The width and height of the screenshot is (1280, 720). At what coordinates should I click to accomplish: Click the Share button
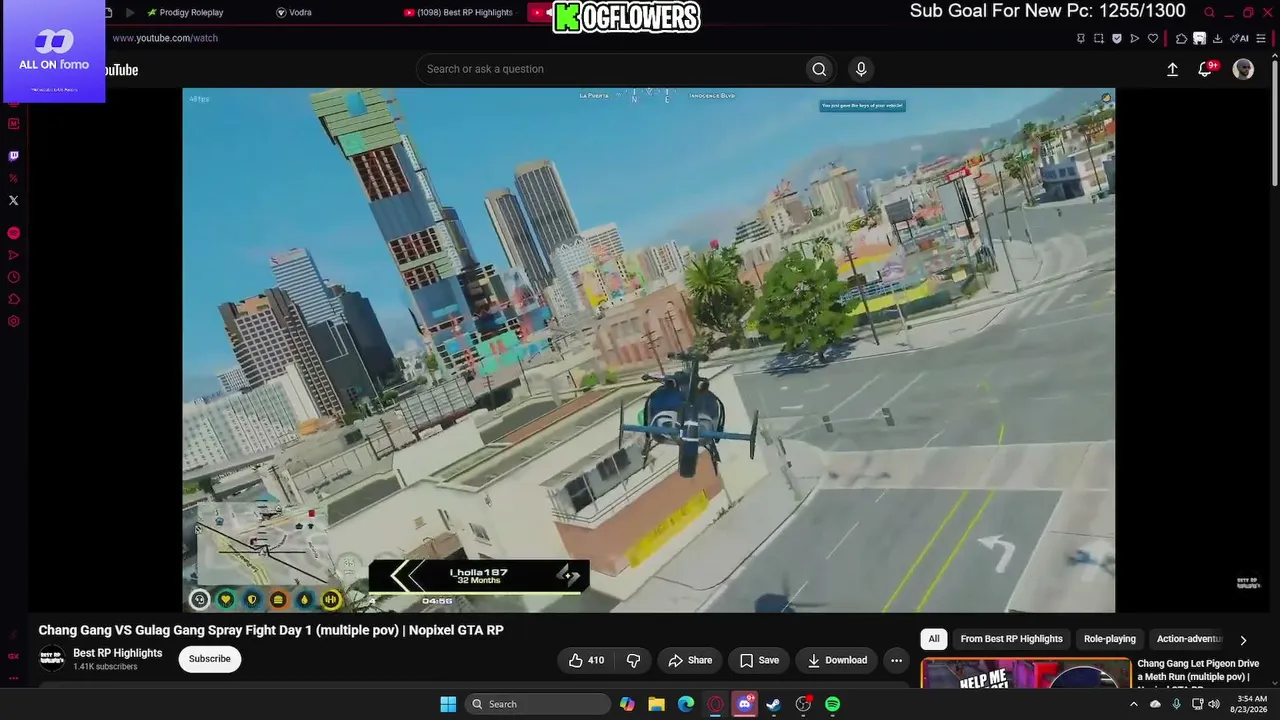(690, 660)
